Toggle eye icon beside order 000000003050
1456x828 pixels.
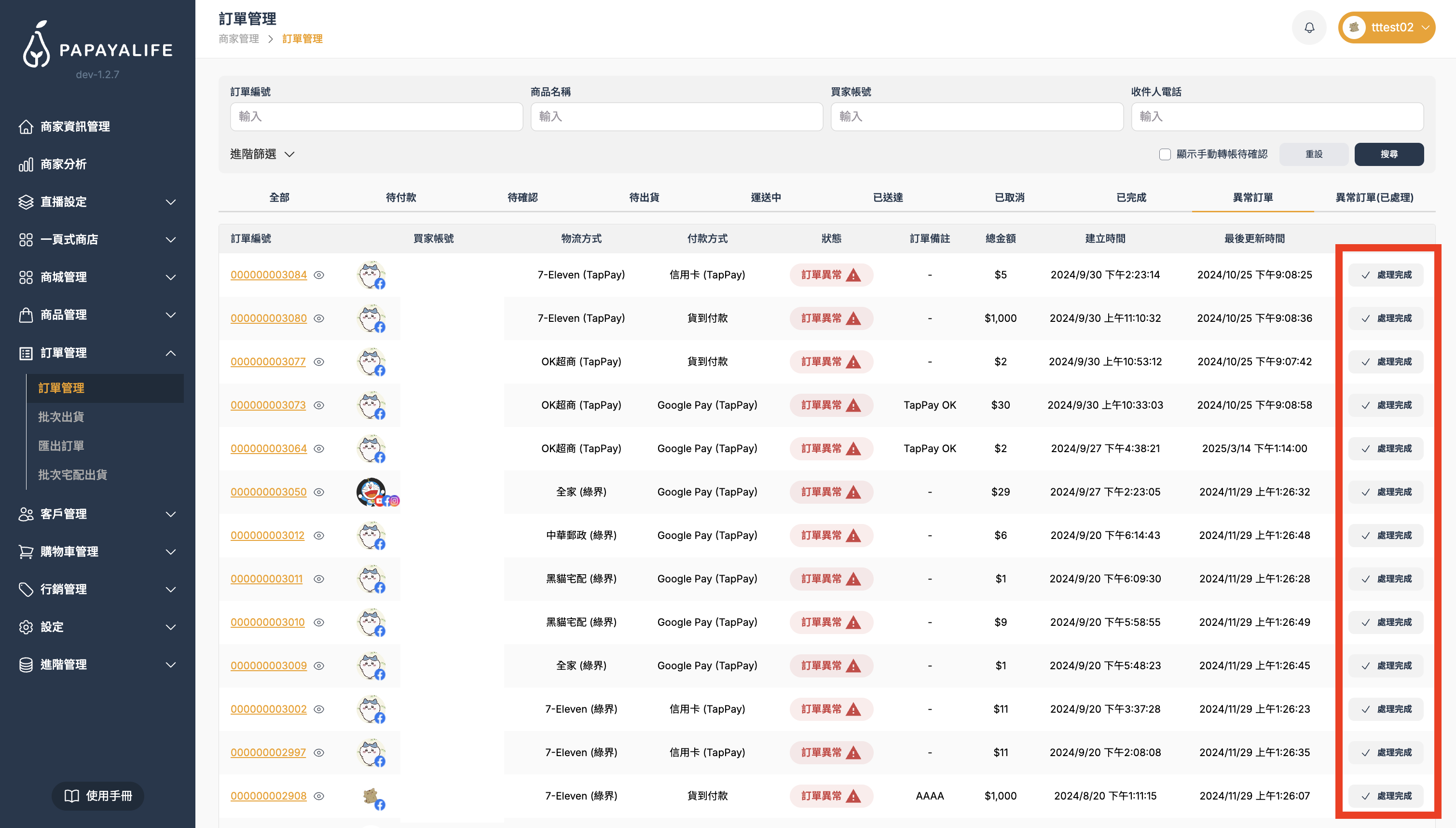pyautogui.click(x=319, y=492)
